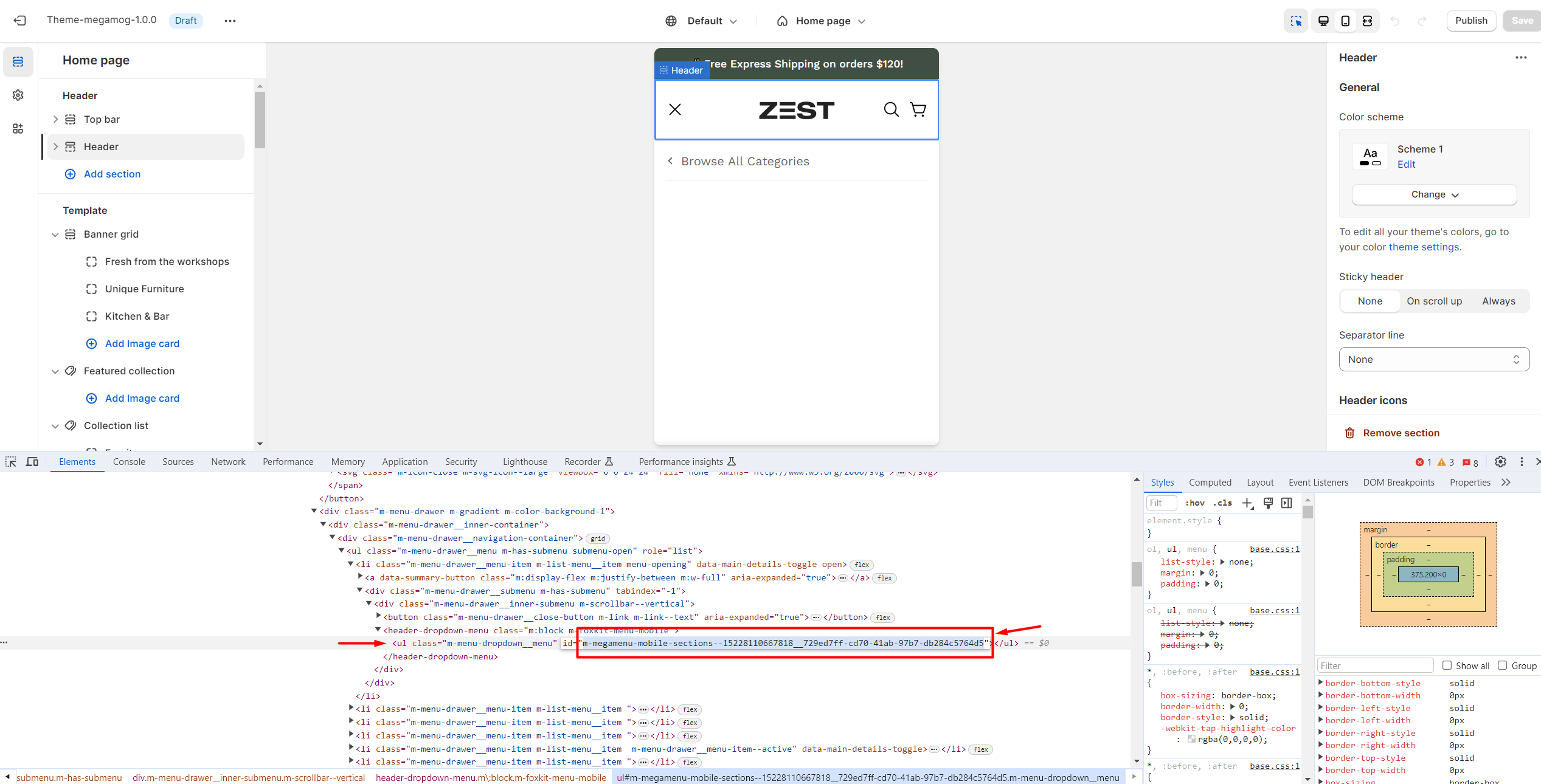Toggle the device toolbar icon in DevTools
Image resolution: width=1541 pixels, height=784 pixels.
pyautogui.click(x=32, y=462)
